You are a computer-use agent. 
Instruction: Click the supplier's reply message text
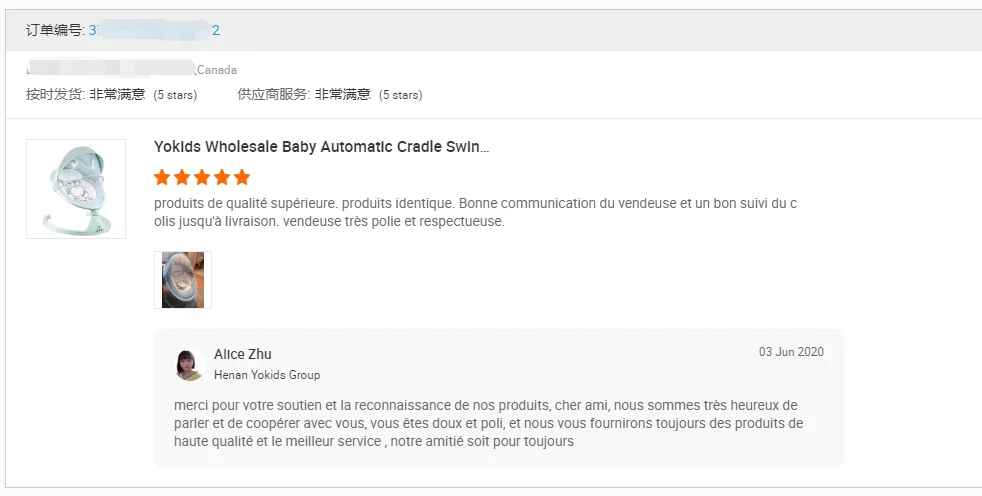[487, 423]
